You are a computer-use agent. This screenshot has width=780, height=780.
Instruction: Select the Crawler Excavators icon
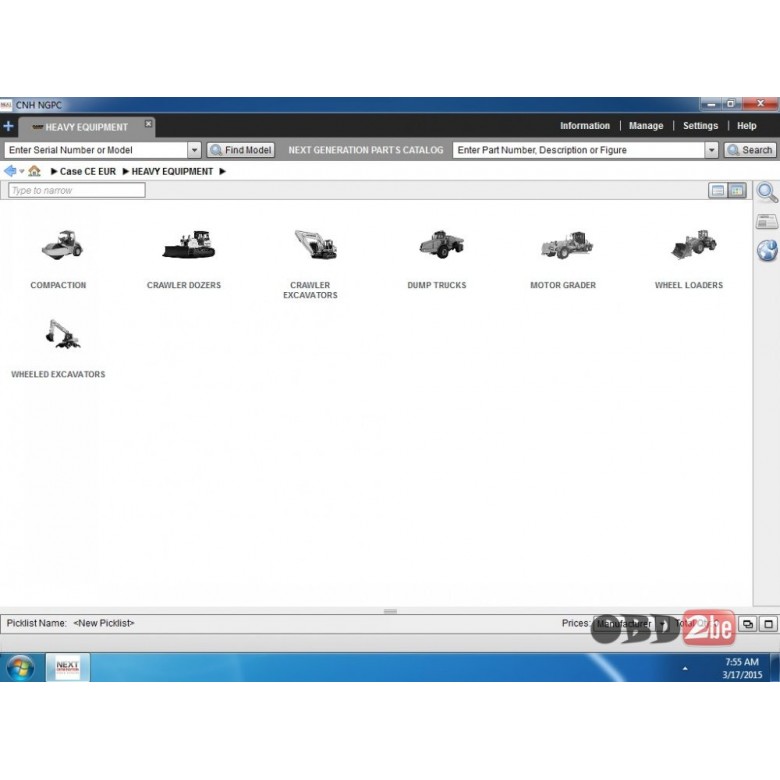(315, 244)
